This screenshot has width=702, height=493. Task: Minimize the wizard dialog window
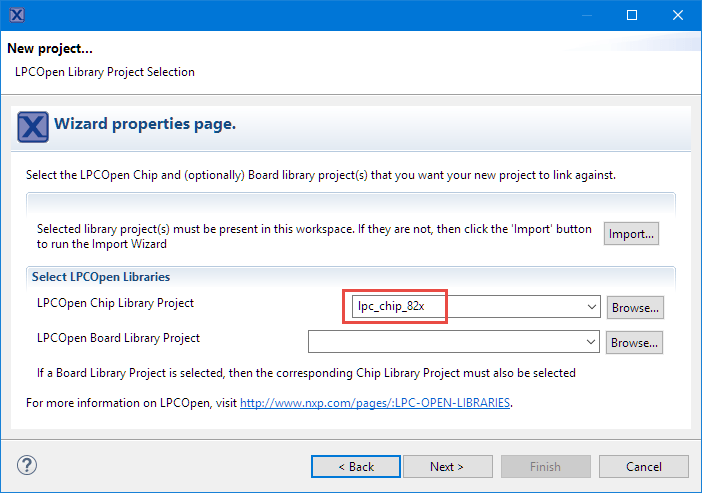pos(585,15)
